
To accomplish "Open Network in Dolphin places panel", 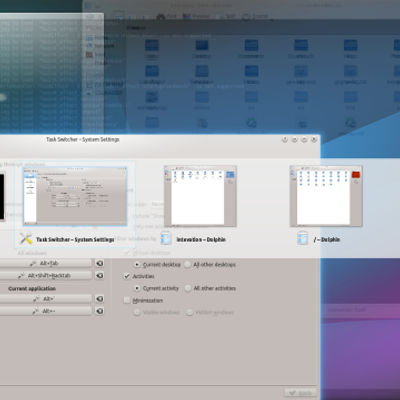I will click(x=100, y=46).
